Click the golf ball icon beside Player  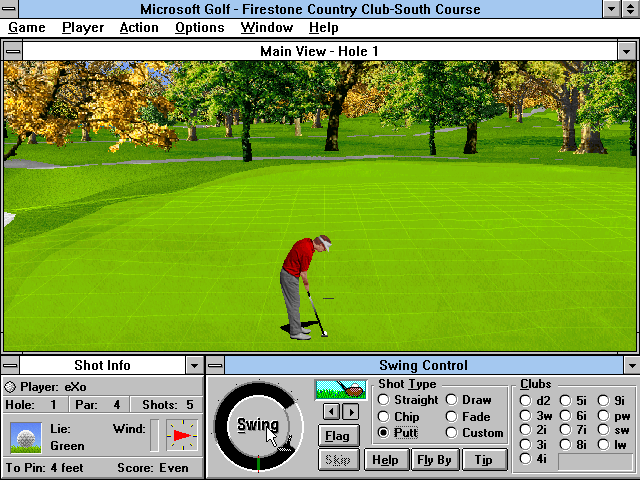[10, 387]
